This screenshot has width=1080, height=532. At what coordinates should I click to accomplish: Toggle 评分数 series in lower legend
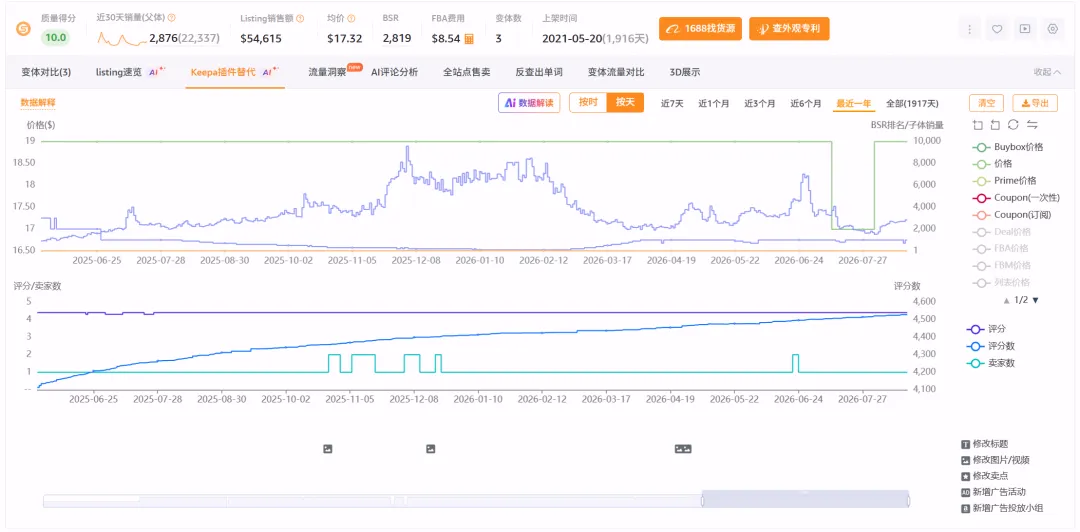[991, 346]
